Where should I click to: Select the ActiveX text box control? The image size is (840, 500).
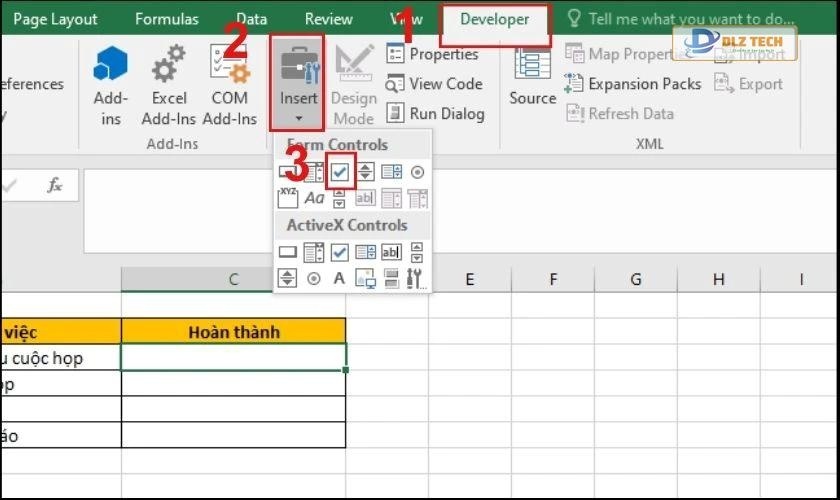pos(391,252)
